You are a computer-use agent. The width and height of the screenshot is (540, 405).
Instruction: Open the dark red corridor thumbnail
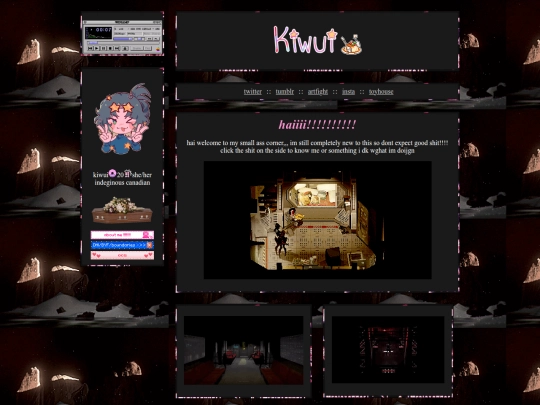click(x=388, y=350)
